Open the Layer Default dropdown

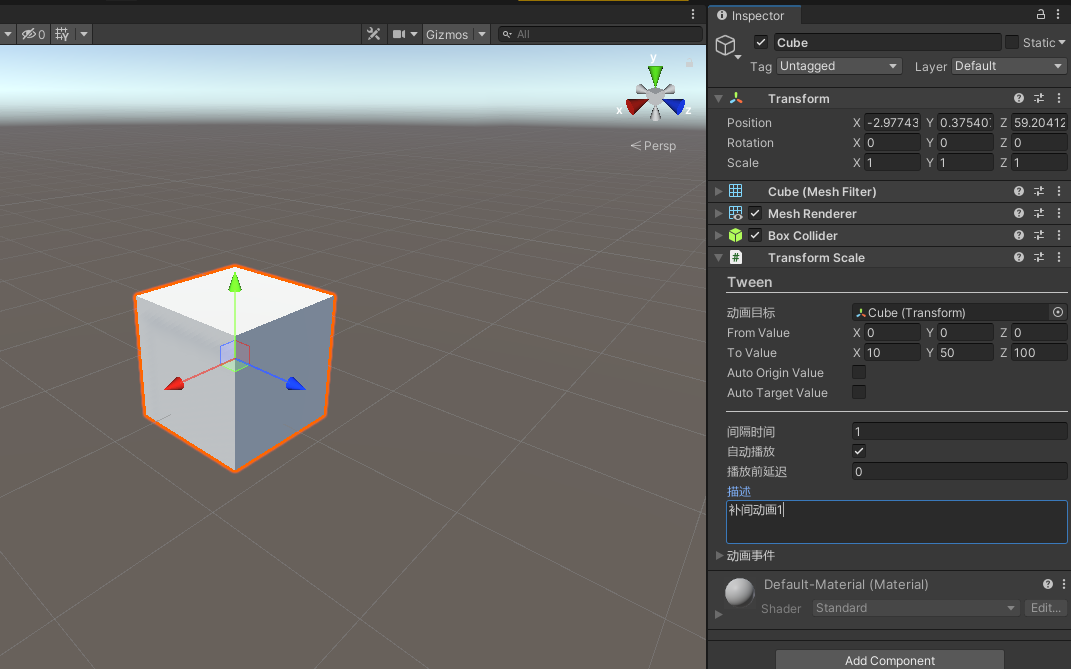pos(1009,66)
